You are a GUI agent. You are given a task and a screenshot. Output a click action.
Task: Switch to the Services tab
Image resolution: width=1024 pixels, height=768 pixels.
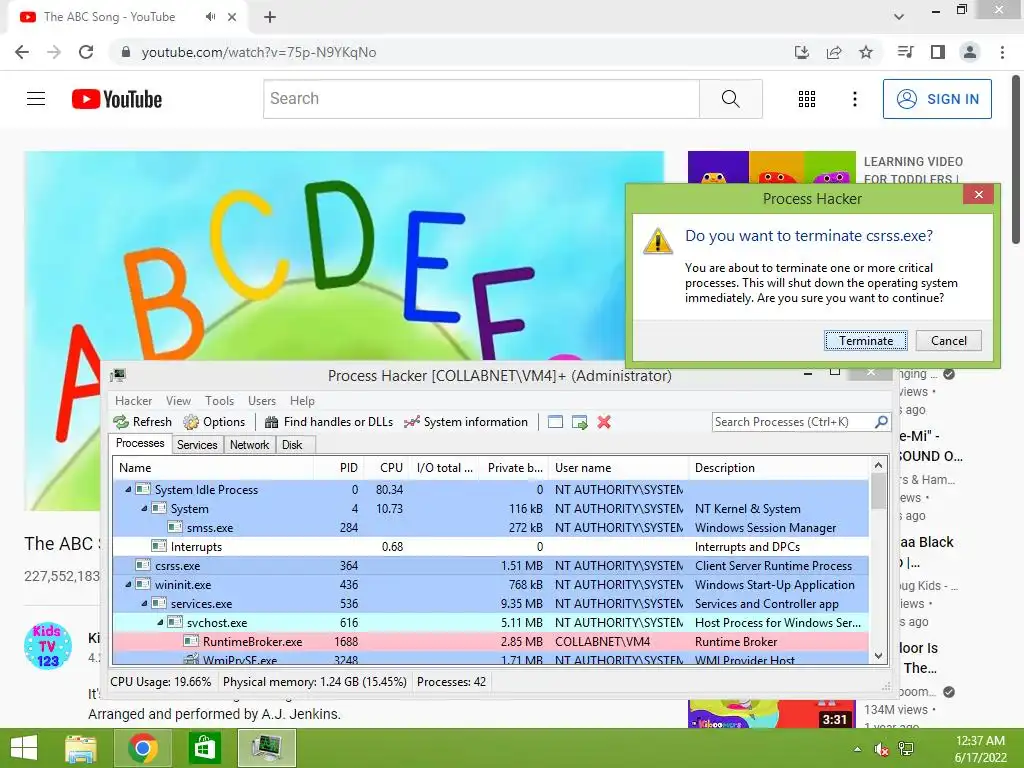pos(197,445)
